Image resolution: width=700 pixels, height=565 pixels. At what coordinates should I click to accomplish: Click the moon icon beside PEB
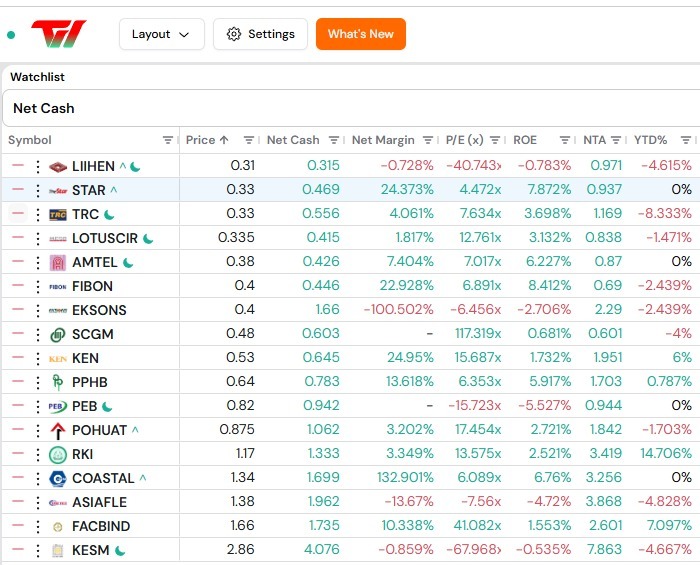tap(107, 407)
